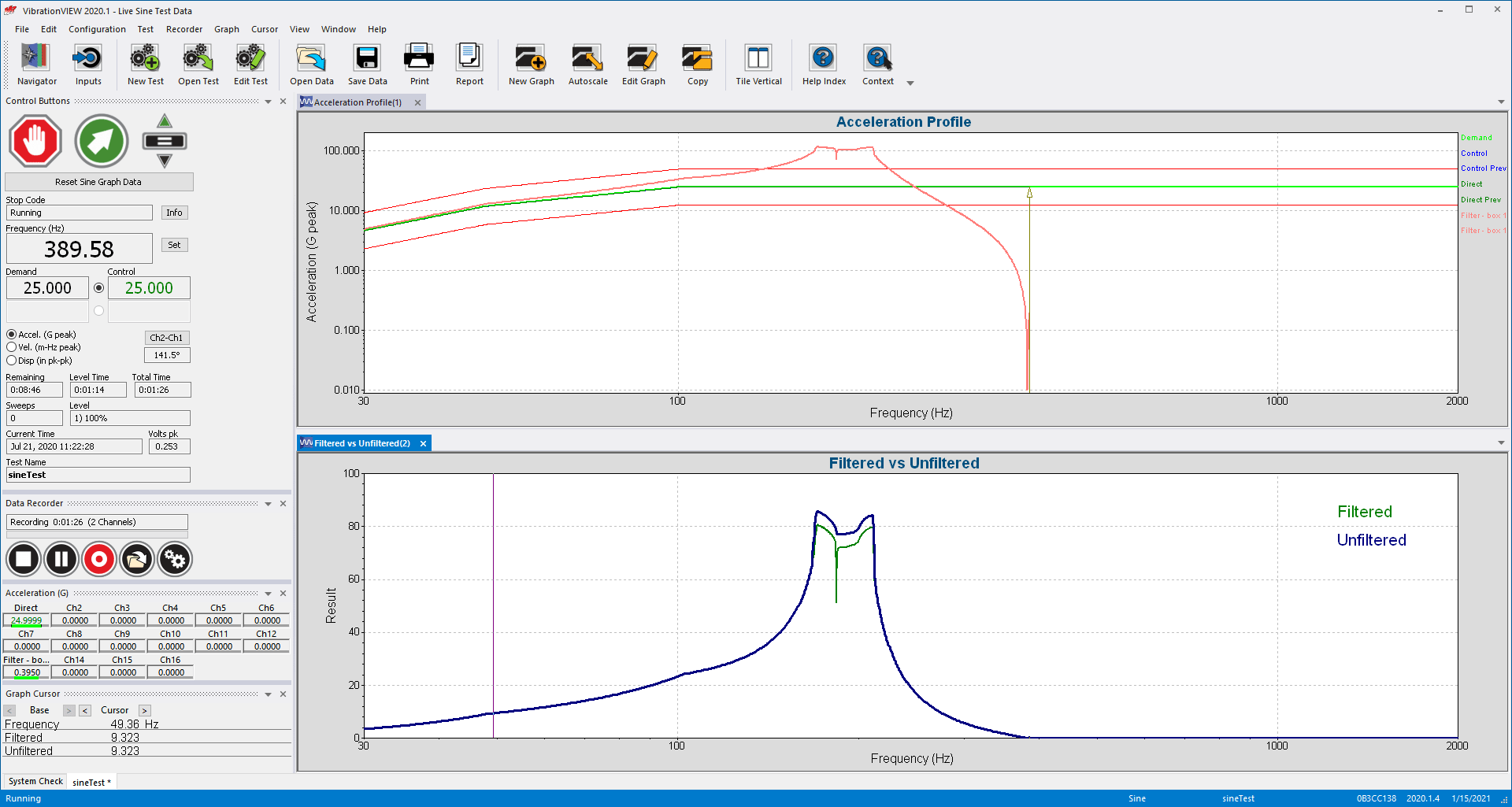Open Filtered vs Unfiltered window list dropdown
This screenshot has height=807, width=1512.
[1501, 443]
